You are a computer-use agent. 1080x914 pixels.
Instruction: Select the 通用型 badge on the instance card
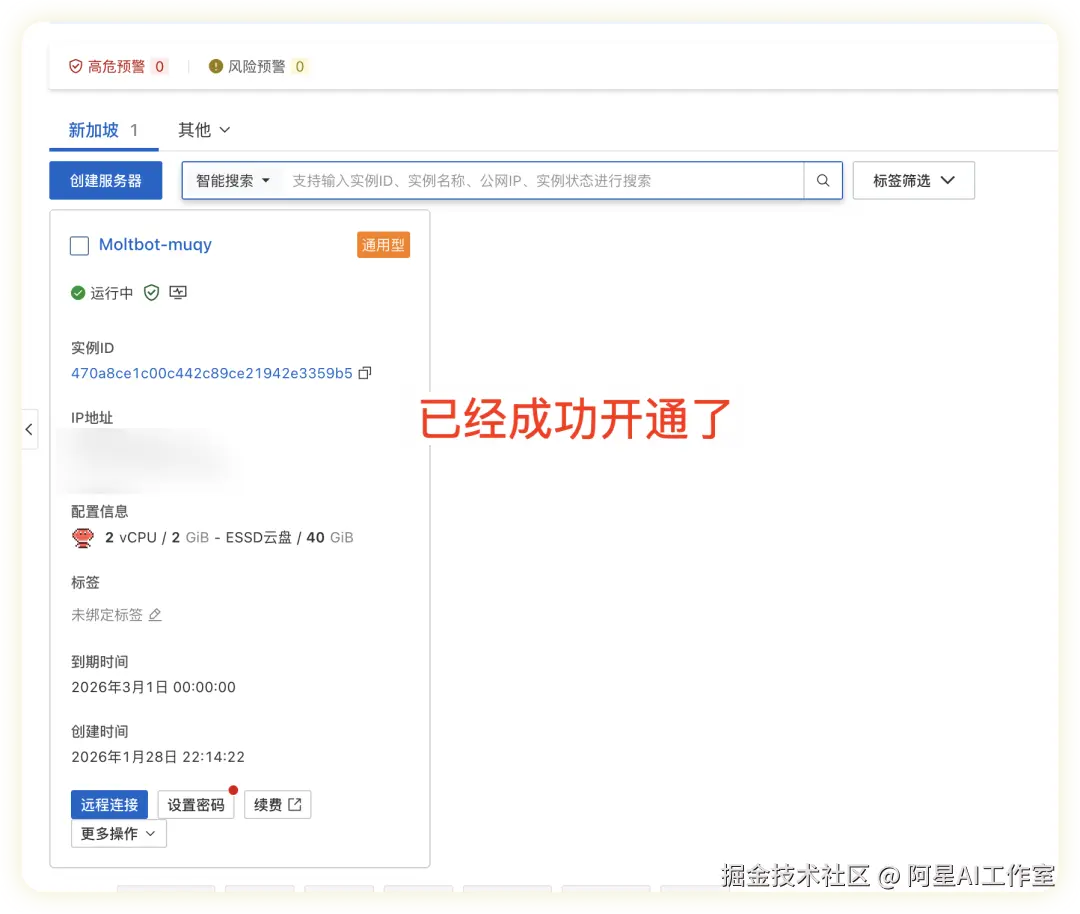(383, 244)
